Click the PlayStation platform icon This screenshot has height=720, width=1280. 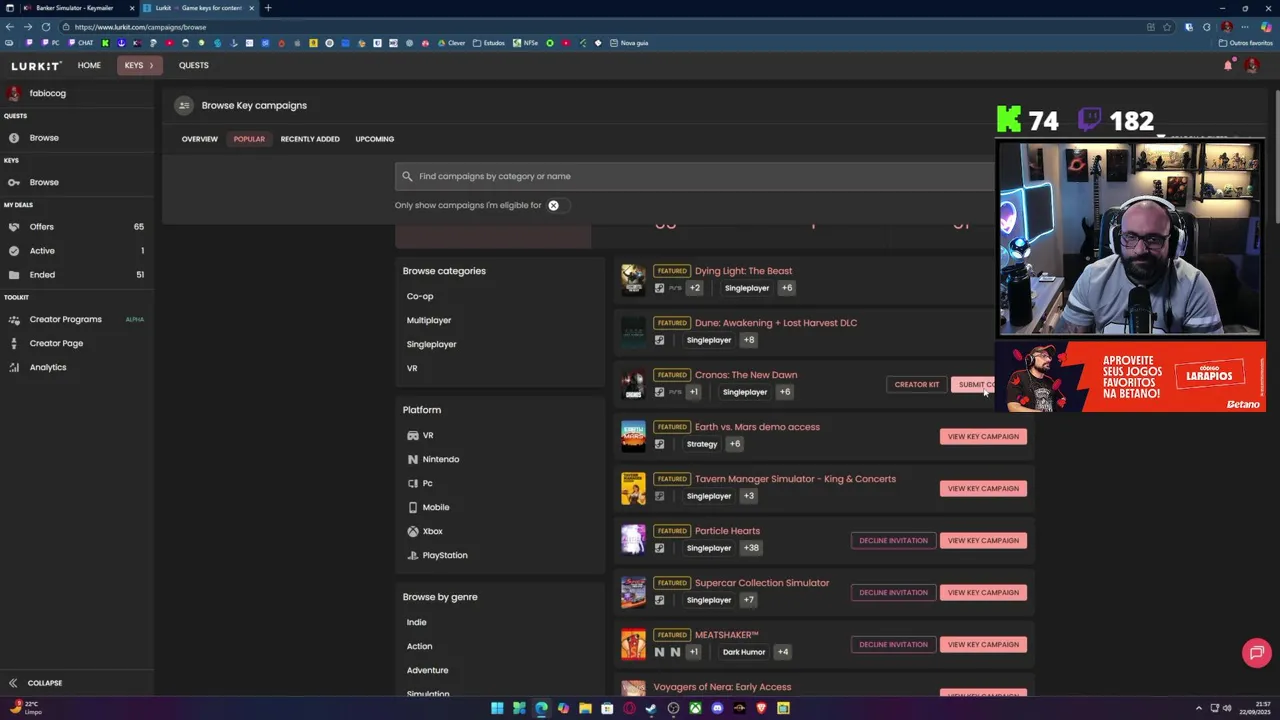[x=413, y=555]
